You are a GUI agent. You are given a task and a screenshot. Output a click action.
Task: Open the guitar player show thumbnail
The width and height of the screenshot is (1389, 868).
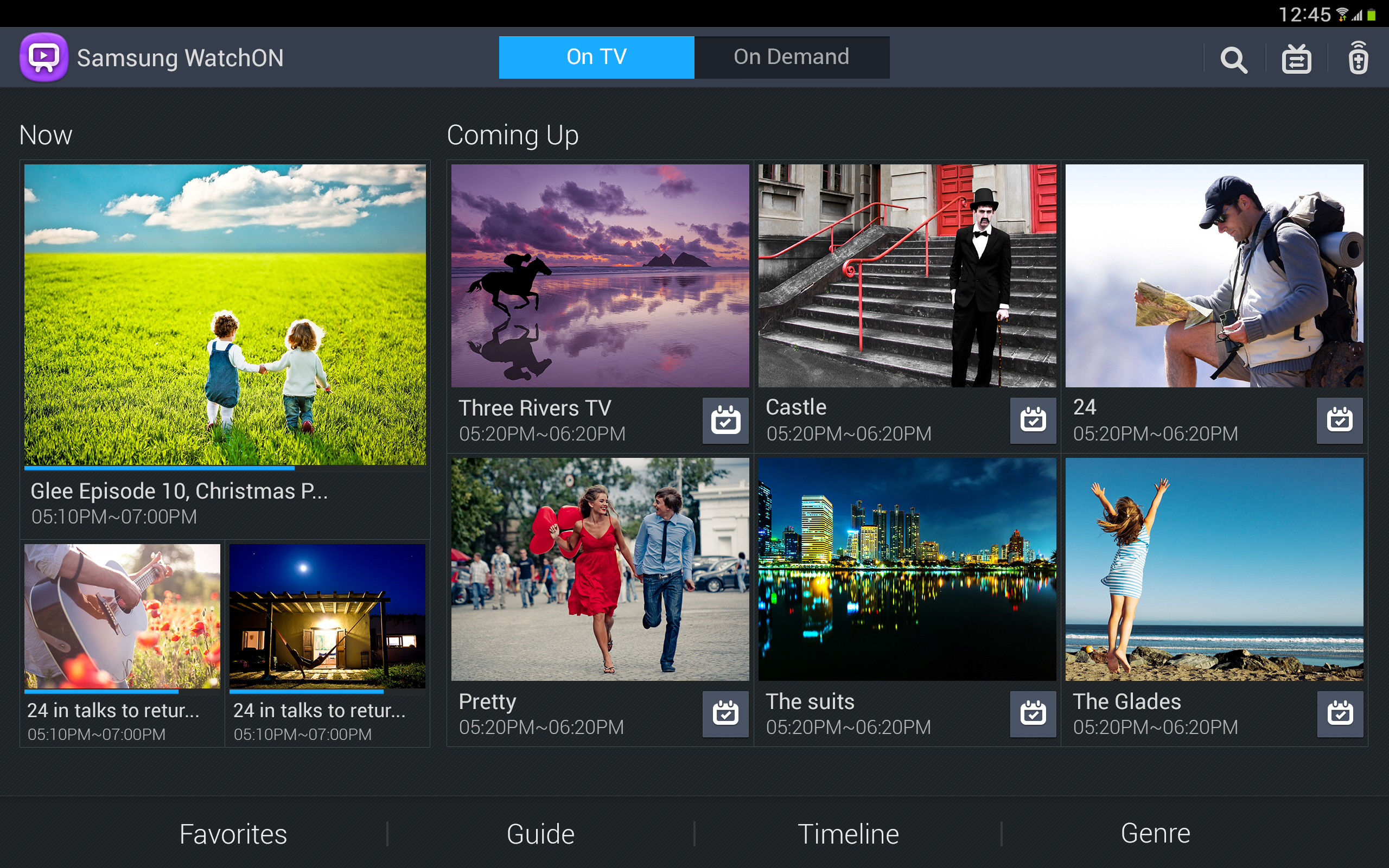coord(122,616)
